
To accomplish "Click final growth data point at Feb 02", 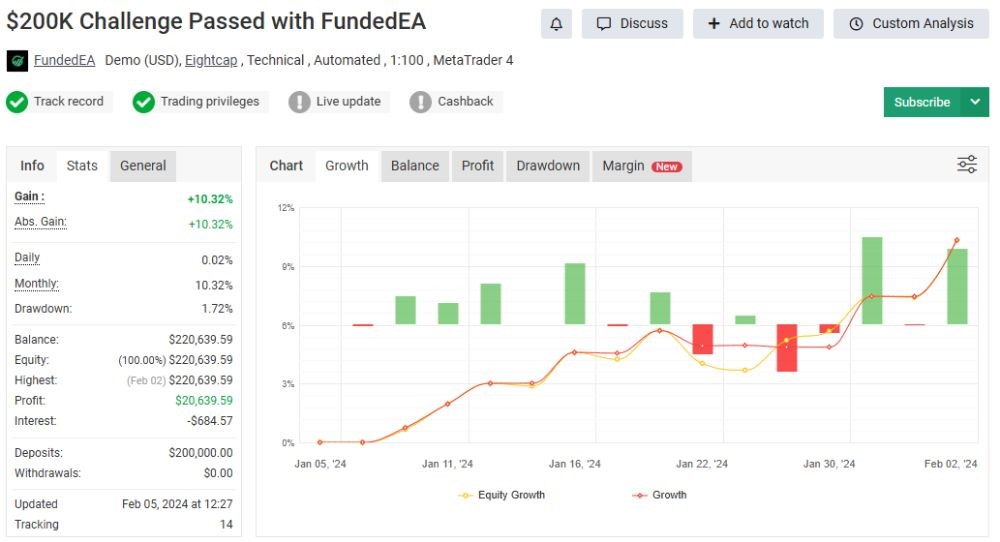I will tap(956, 240).
